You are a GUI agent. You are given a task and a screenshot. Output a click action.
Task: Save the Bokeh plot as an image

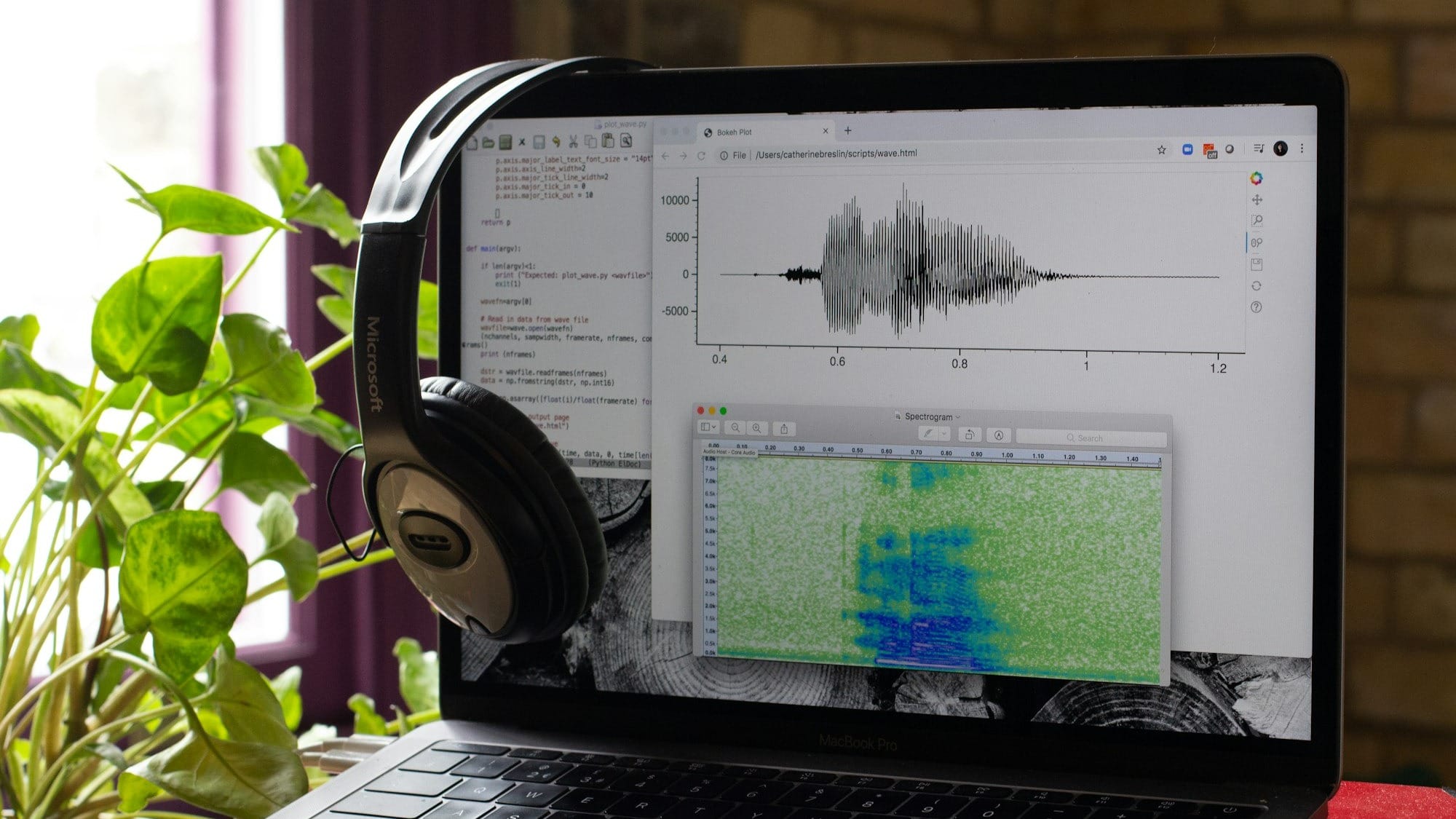(1257, 264)
